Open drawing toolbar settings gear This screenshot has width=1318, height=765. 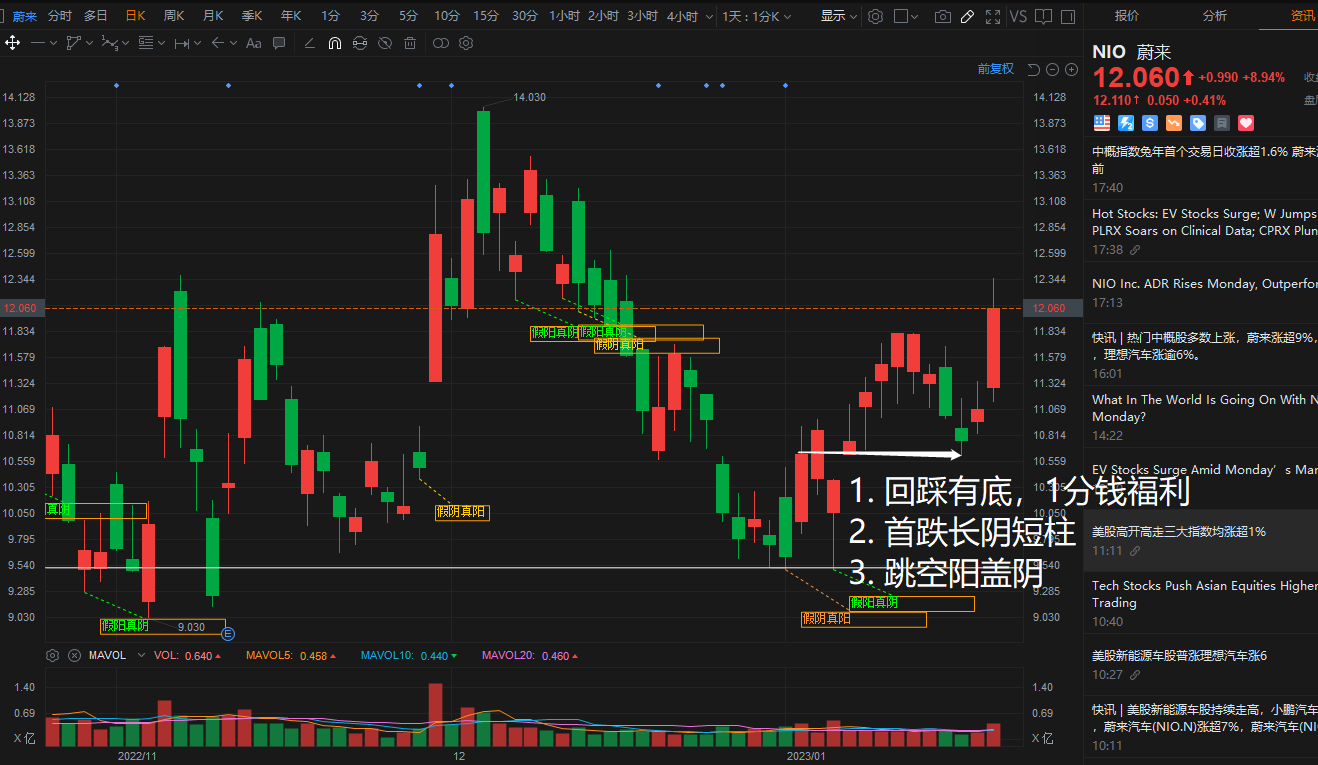pos(466,43)
